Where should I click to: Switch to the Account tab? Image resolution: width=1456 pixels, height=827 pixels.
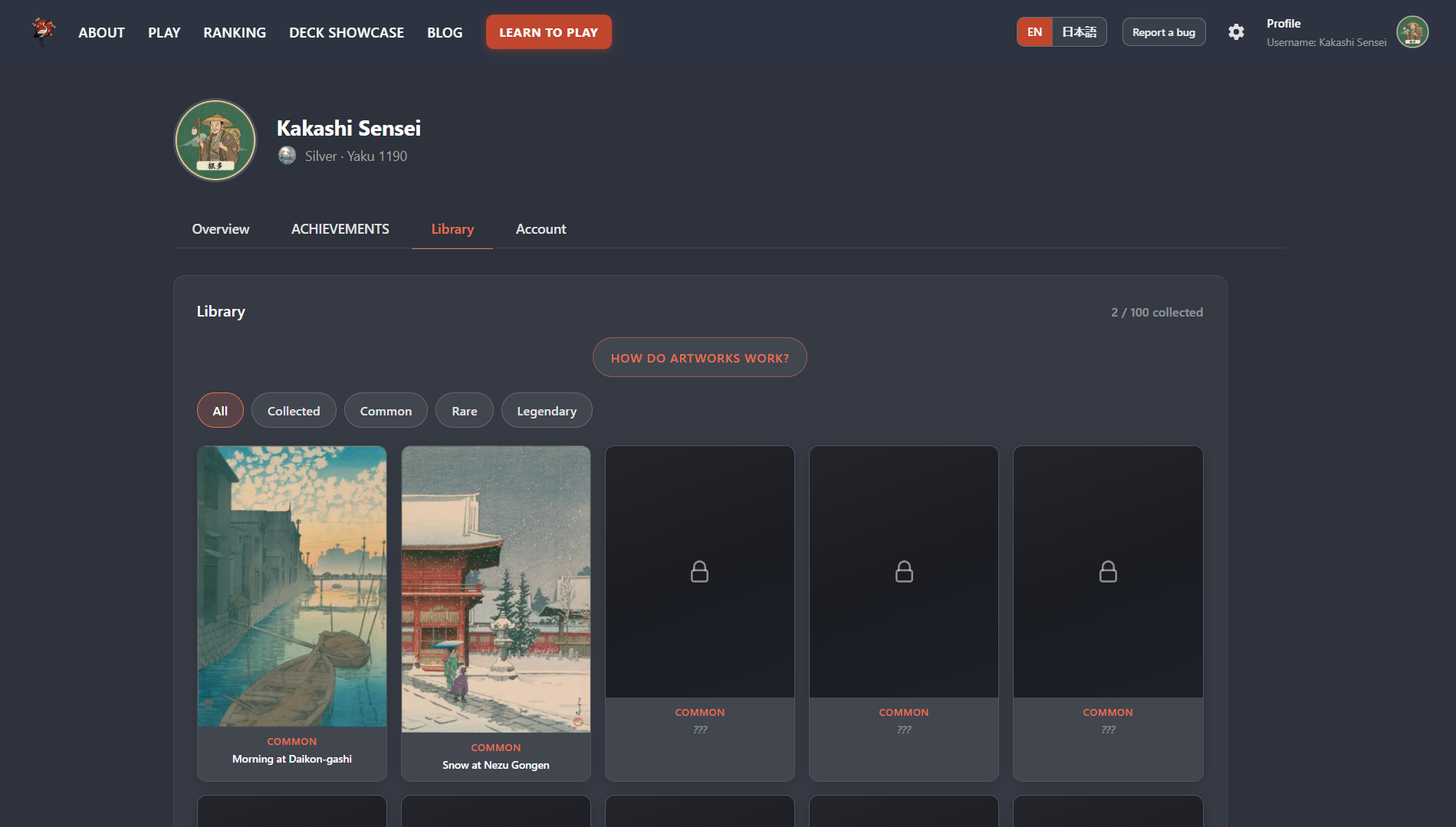click(x=541, y=229)
